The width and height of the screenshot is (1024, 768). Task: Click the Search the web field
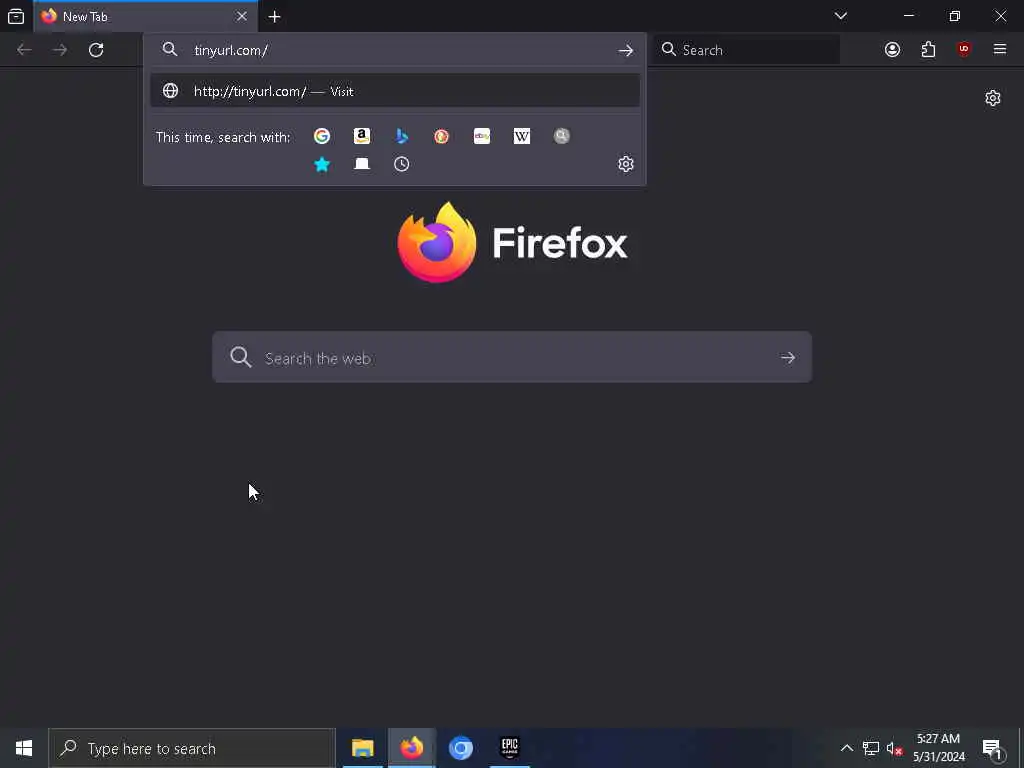tap(512, 357)
